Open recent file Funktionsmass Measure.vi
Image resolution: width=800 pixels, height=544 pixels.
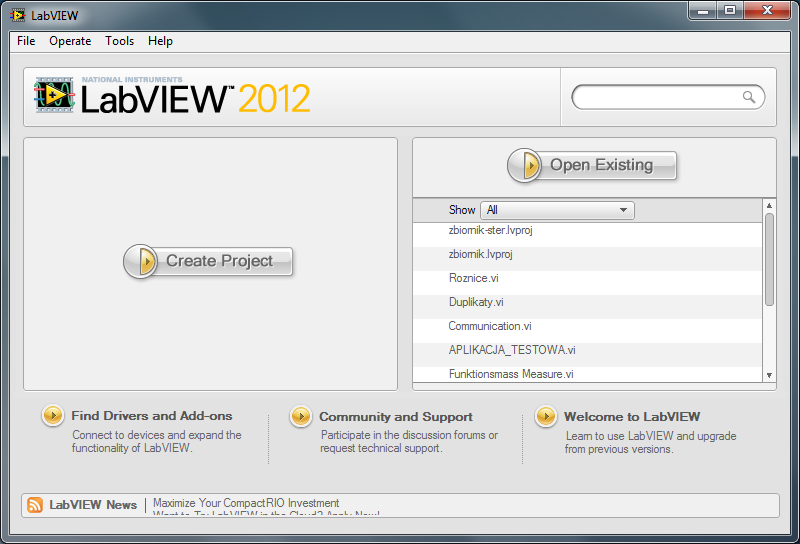click(587, 374)
